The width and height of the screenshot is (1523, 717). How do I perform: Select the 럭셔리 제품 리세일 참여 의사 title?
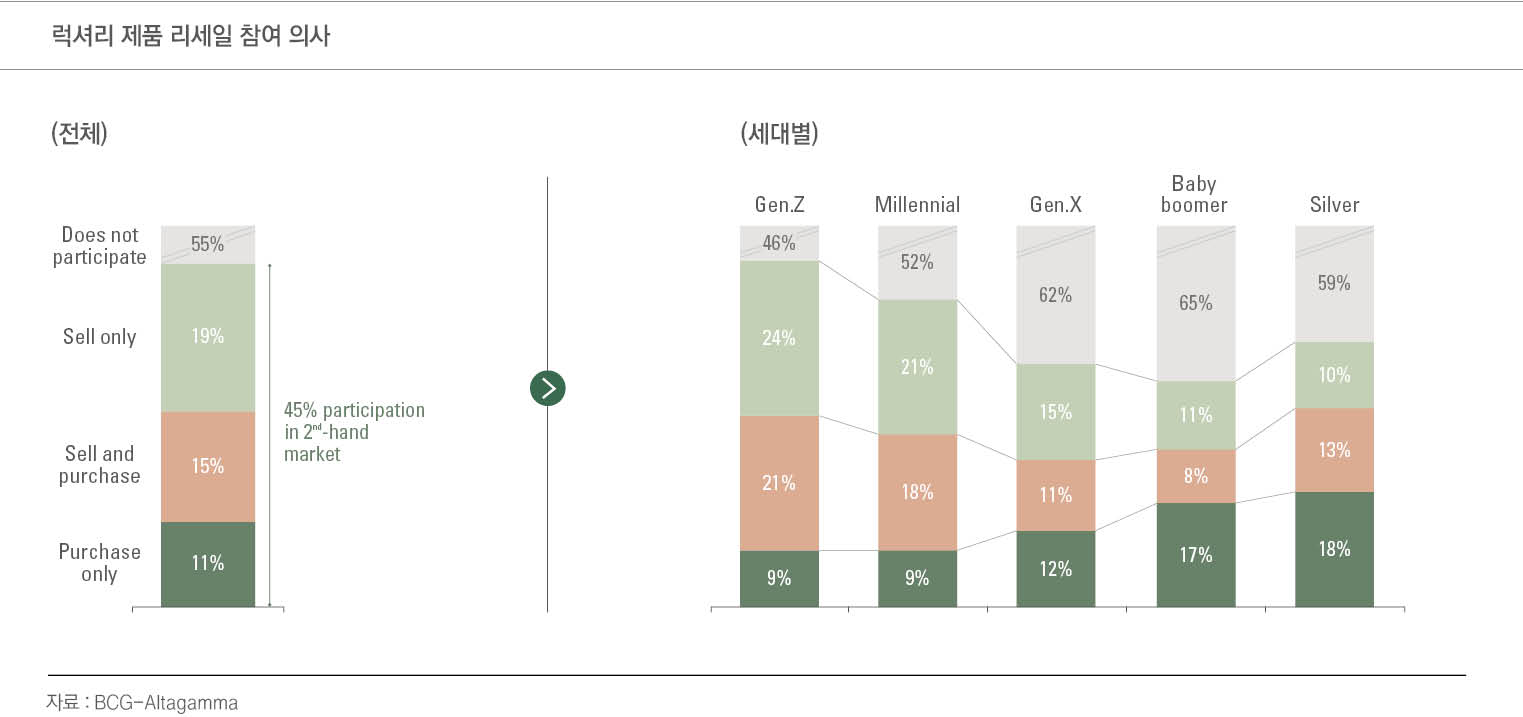[x=190, y=38]
